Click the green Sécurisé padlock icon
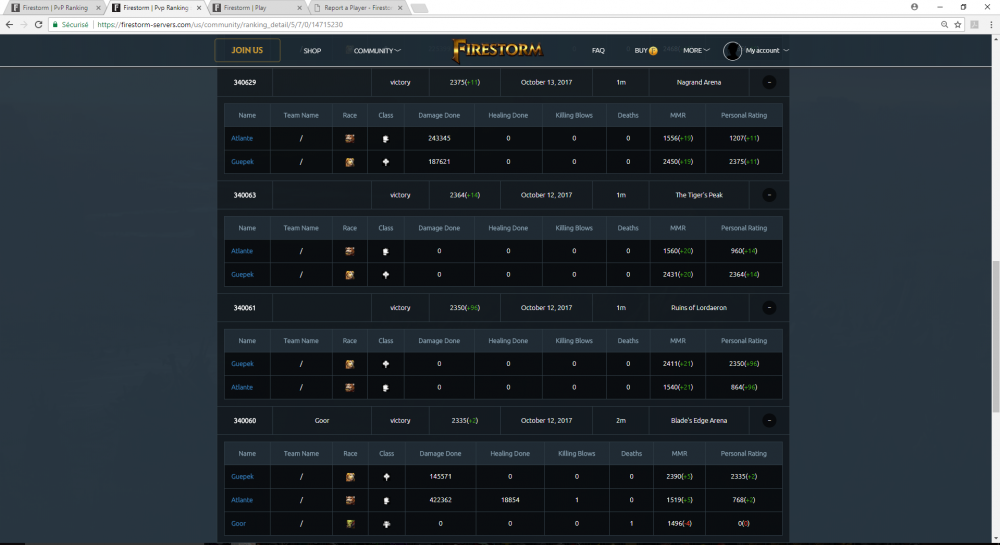This screenshot has height=545, width=1000. [55, 24]
